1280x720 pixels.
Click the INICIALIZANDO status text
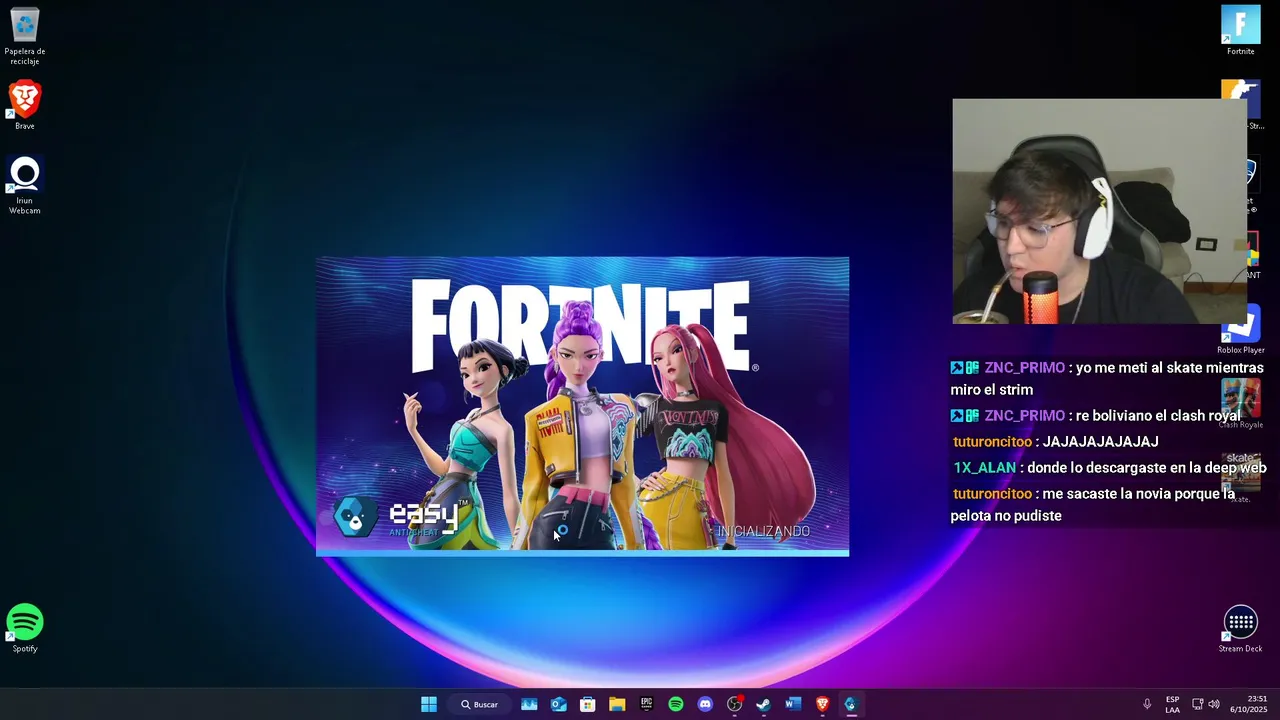click(763, 531)
